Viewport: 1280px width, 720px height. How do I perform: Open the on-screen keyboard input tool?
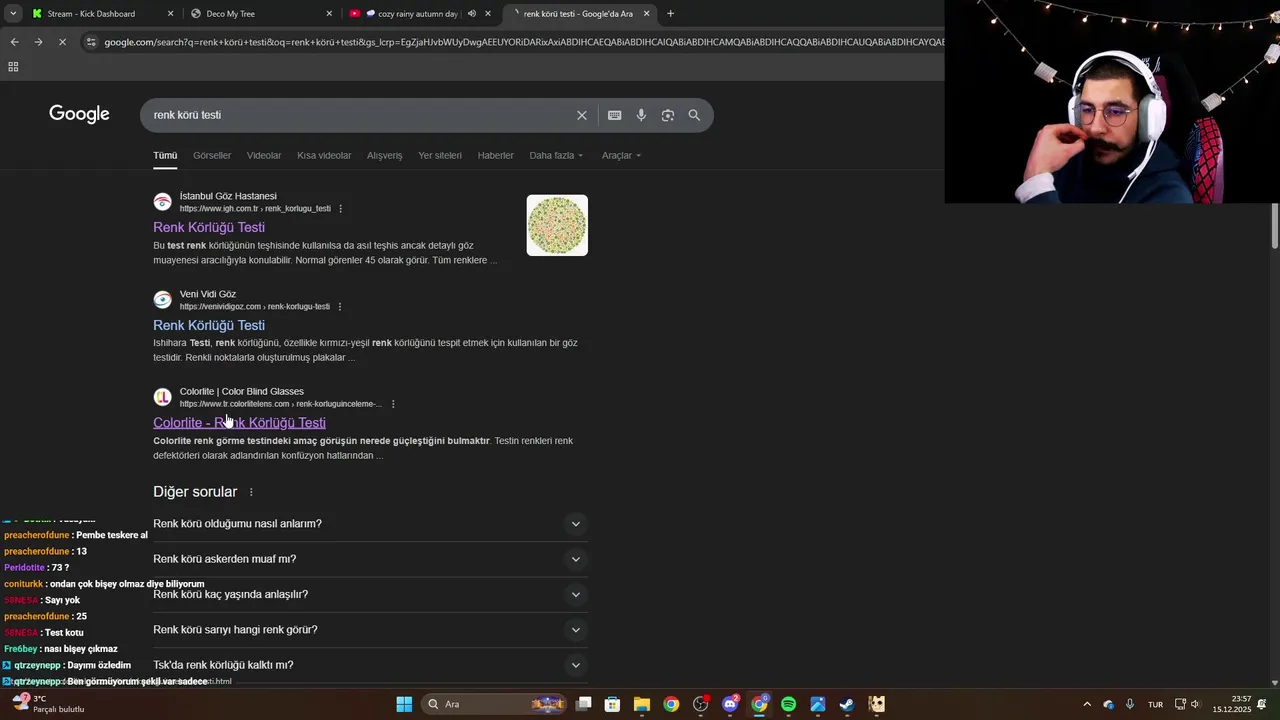[615, 115]
